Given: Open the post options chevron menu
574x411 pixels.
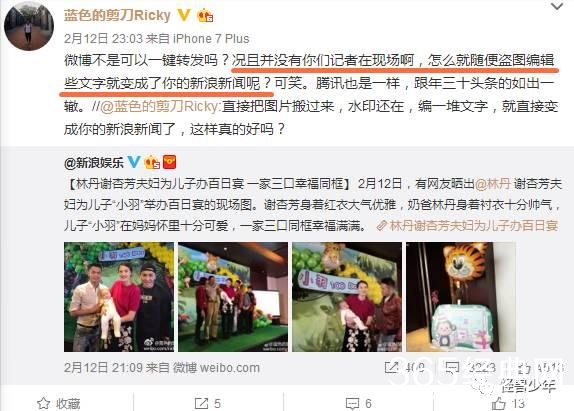Looking at the screenshot, I should click(x=557, y=6).
